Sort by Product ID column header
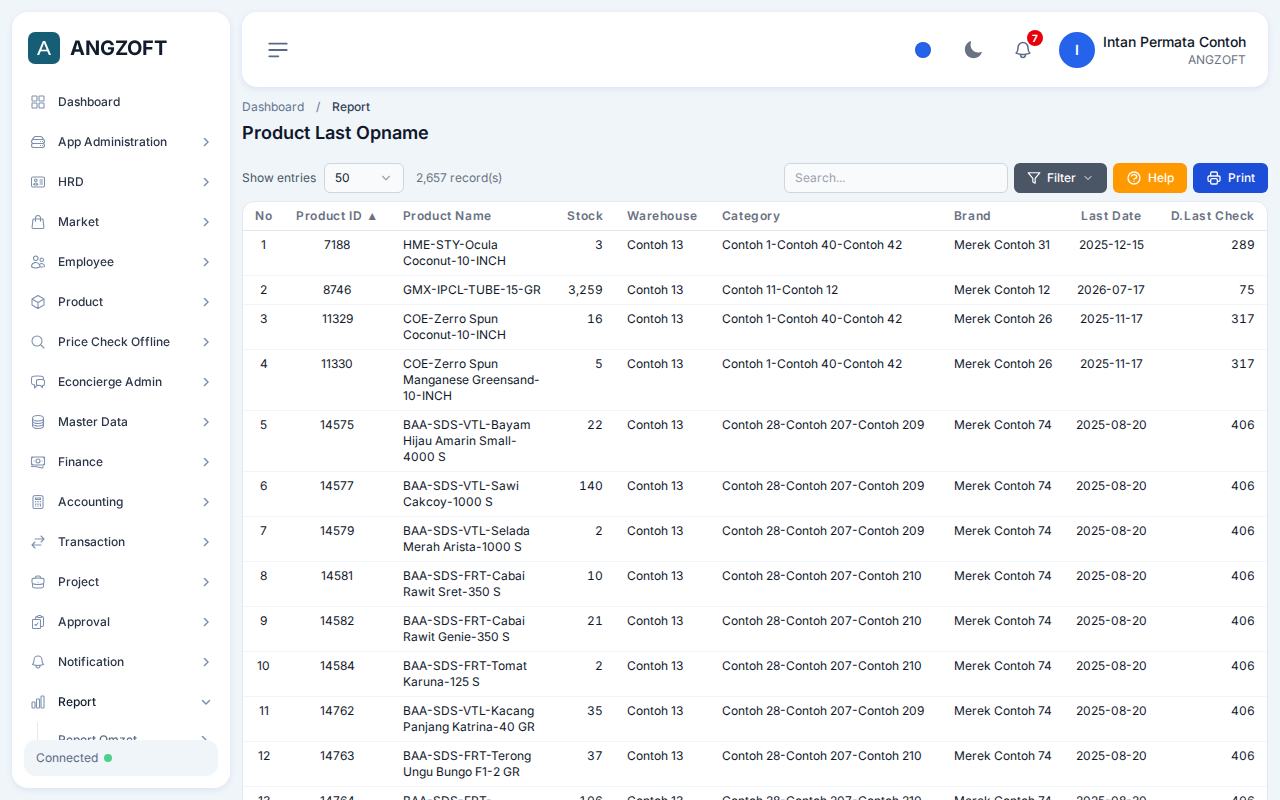 (337, 216)
